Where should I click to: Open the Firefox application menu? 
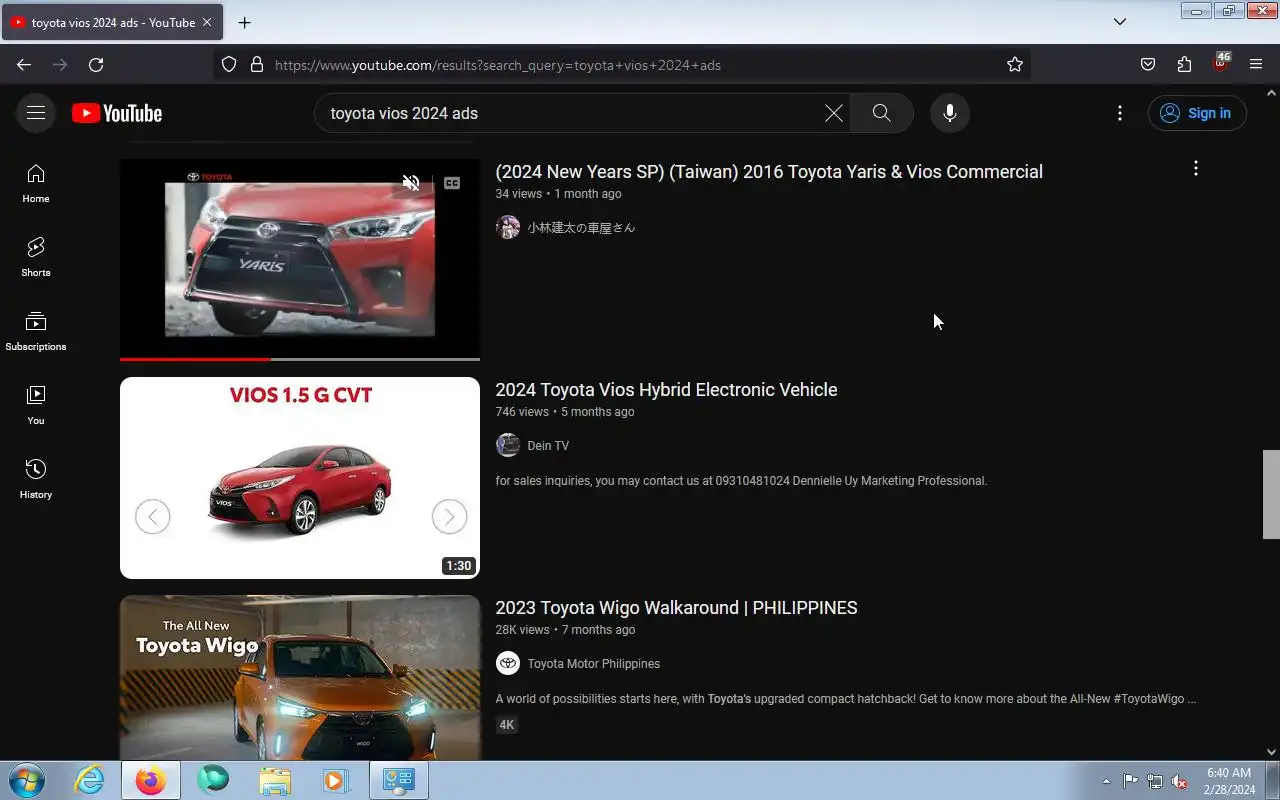[x=1256, y=64]
